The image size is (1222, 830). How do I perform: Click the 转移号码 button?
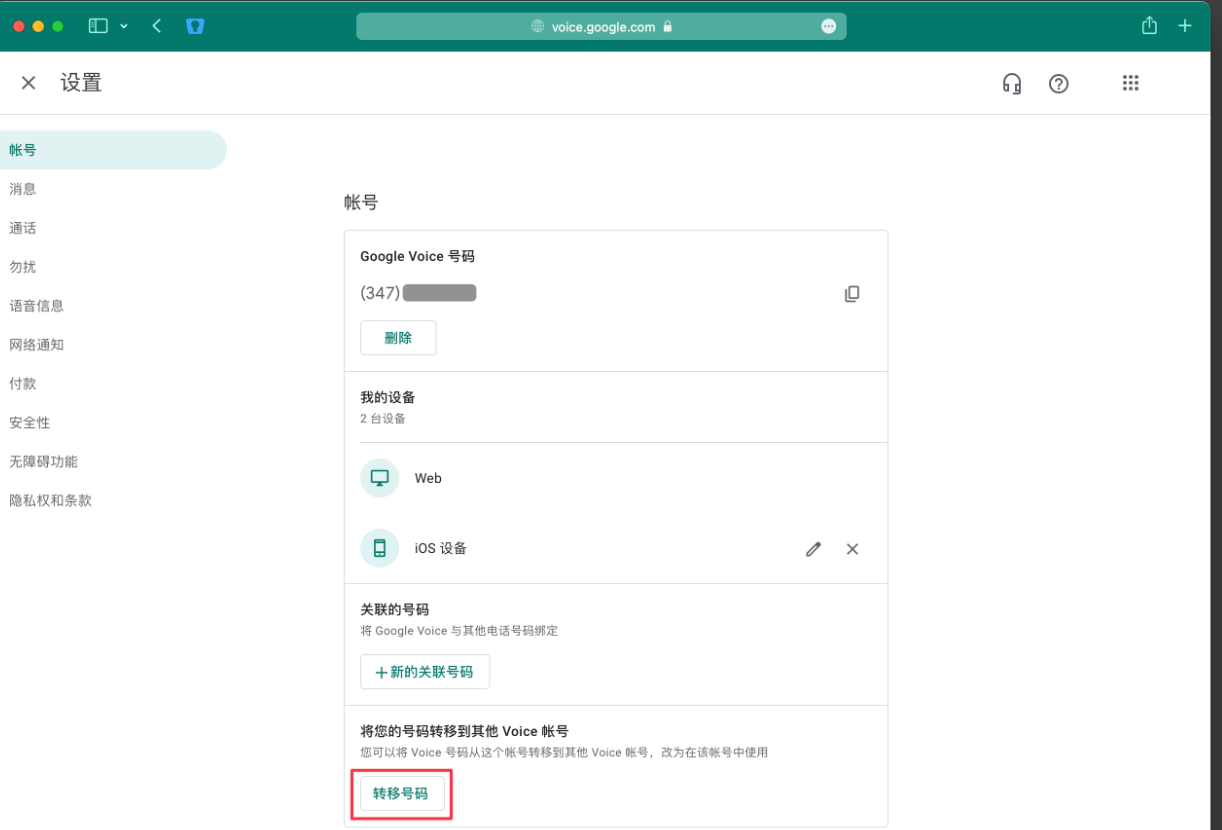click(x=401, y=793)
